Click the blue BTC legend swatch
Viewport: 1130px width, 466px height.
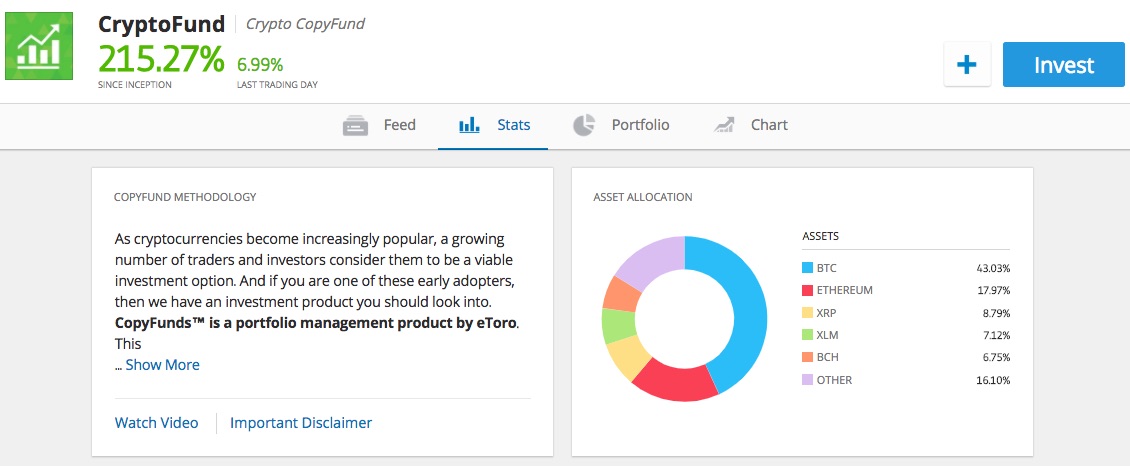click(x=808, y=268)
